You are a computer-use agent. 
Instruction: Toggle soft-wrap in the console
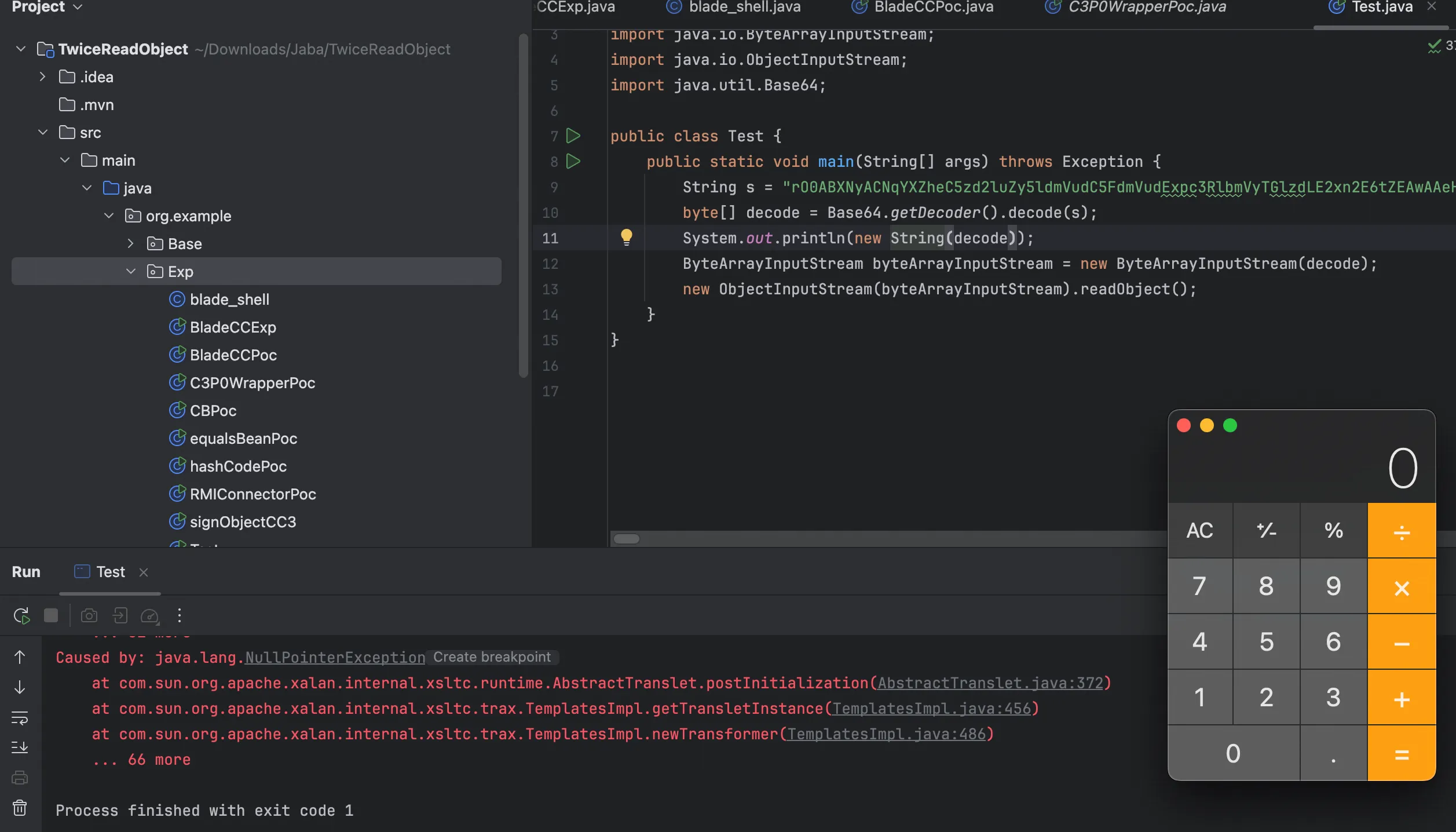[20, 718]
